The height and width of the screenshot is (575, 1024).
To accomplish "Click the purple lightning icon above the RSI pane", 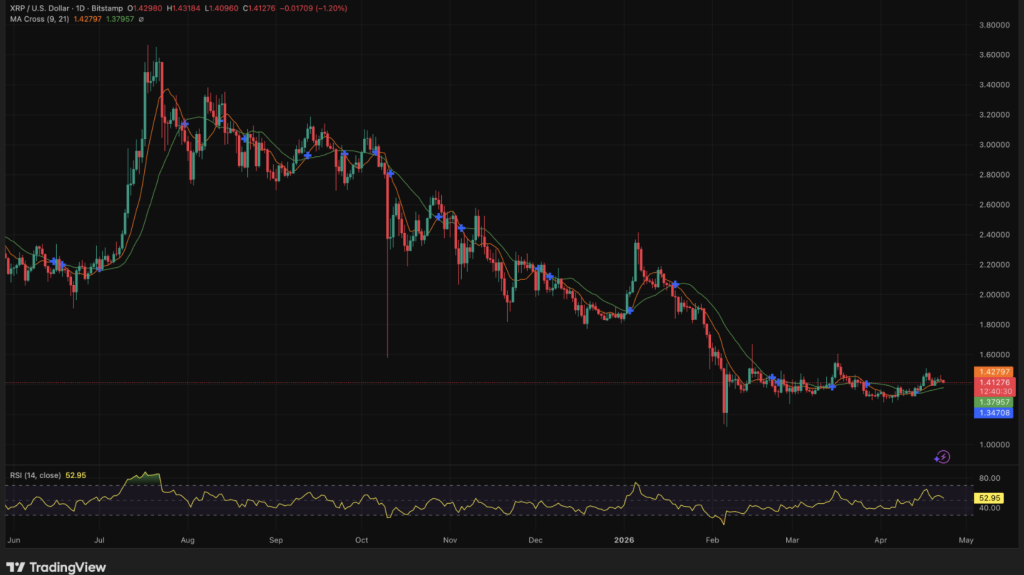I will [x=942, y=457].
